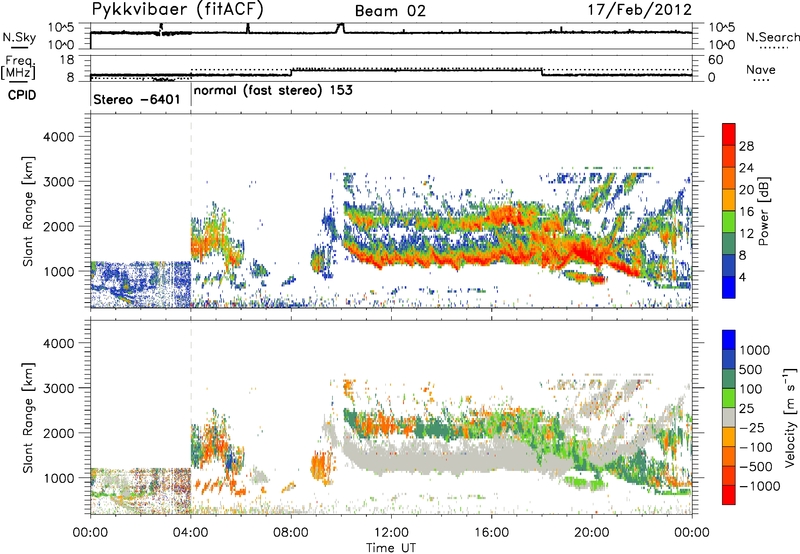Click the 'N.Sky' legend label
Screen dimensions: 800x554
(x=19, y=37)
